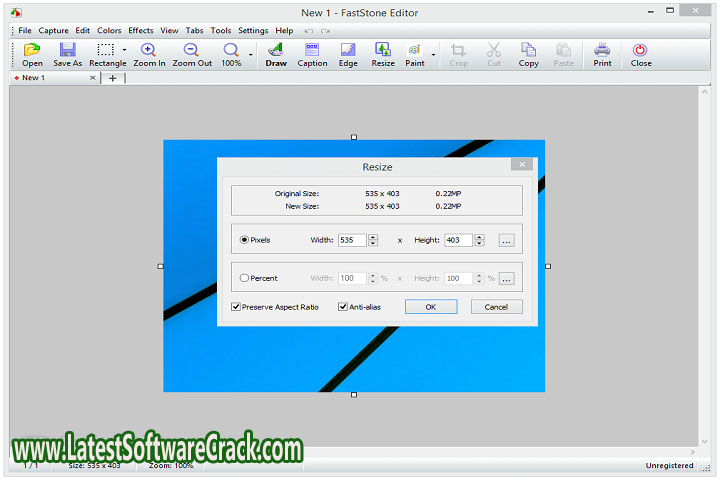
Task: Click the Paste toolbar icon
Action: click(x=563, y=55)
